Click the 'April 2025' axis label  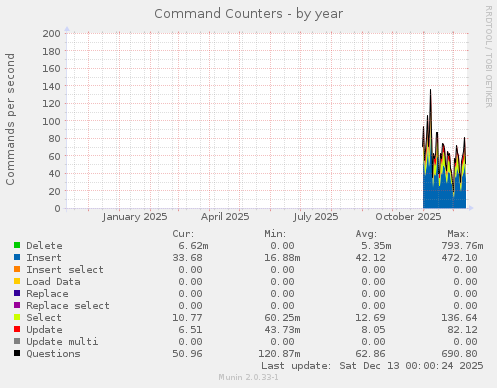(x=225, y=217)
